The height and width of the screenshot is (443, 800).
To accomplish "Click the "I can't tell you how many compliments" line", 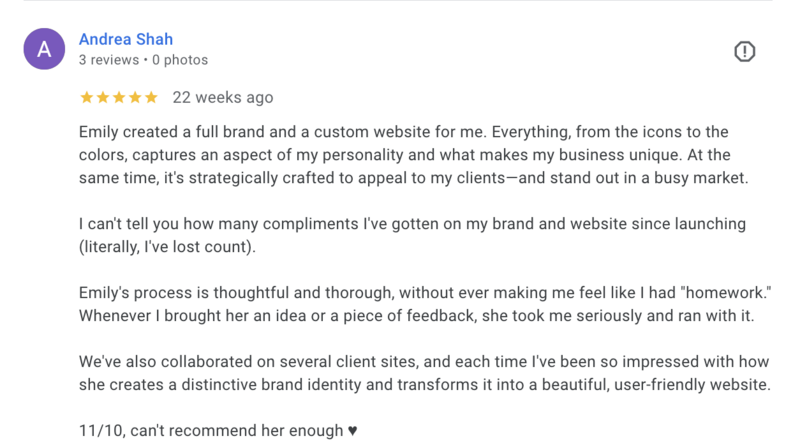I will coord(412,224).
